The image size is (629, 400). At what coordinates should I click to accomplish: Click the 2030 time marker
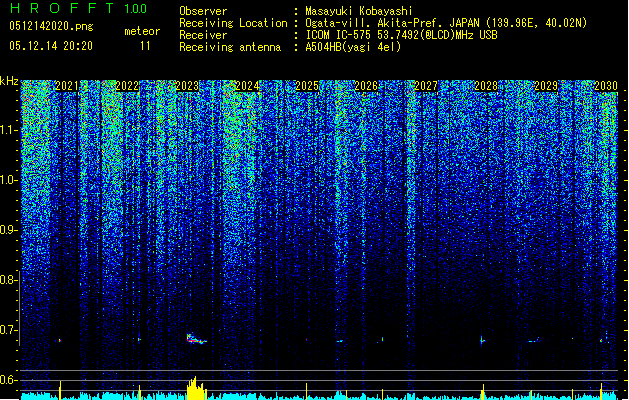tap(605, 86)
